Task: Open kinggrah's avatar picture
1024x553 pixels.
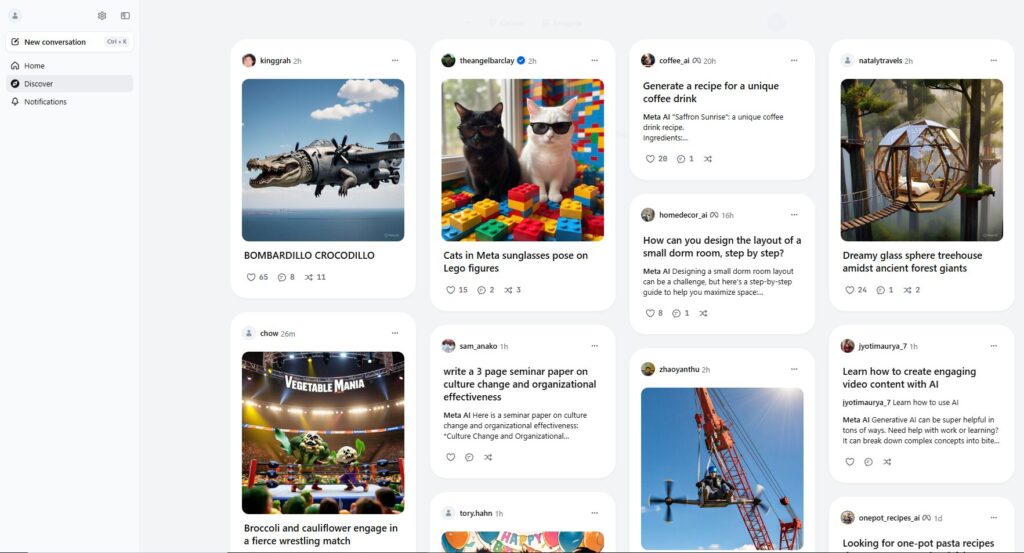Action: click(249, 61)
